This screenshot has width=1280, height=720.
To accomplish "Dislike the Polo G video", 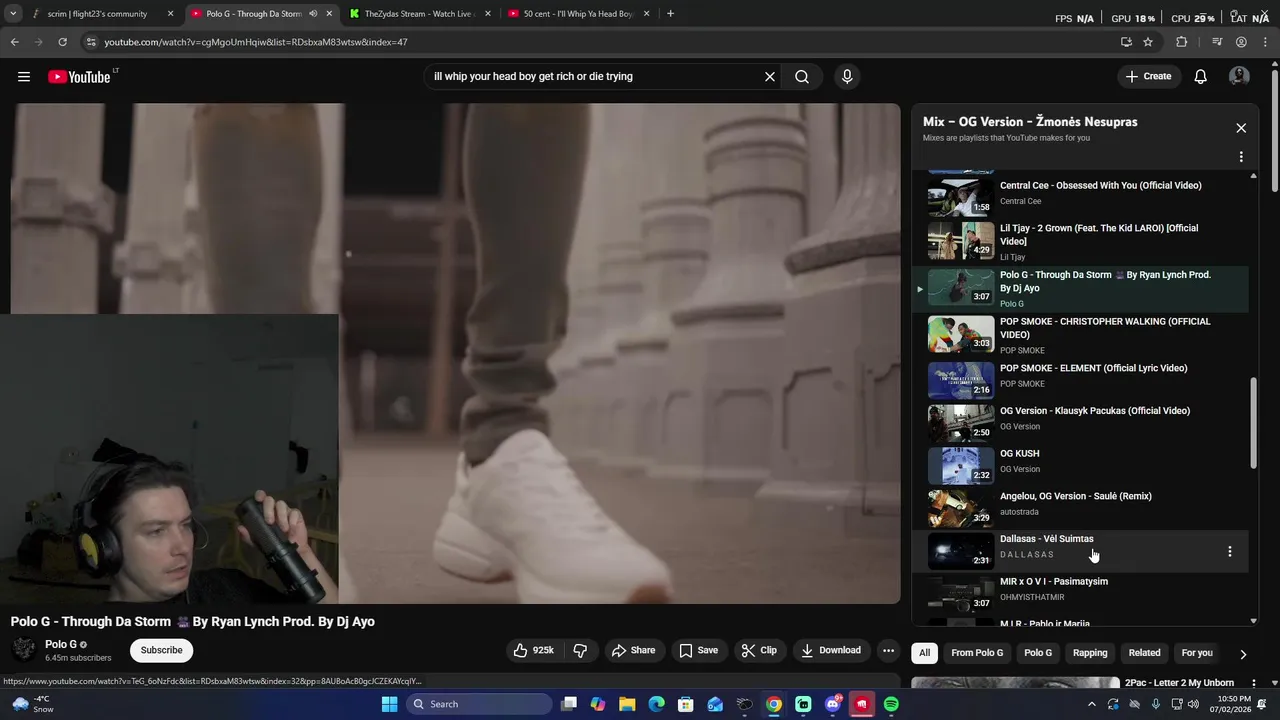I will coord(580,650).
